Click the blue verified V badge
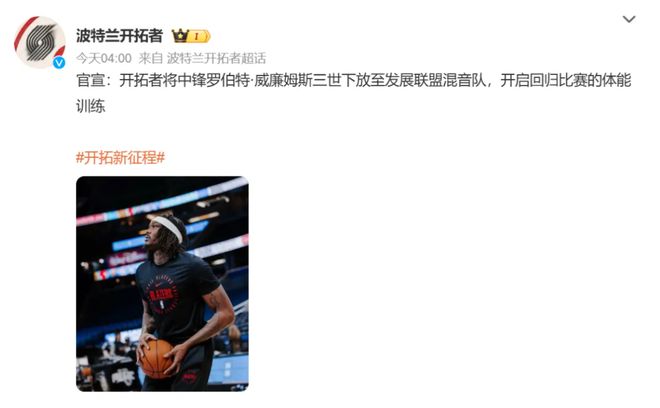Viewport: 660px width, 408px height. coord(59,63)
